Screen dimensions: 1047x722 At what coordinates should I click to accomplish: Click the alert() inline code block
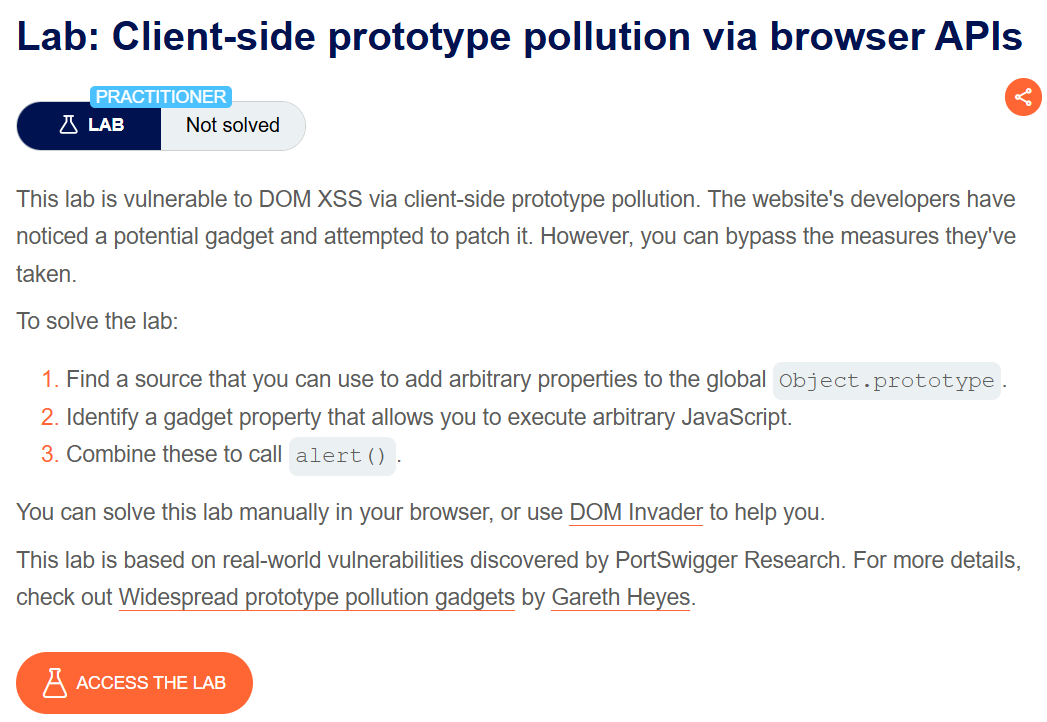[341, 455]
